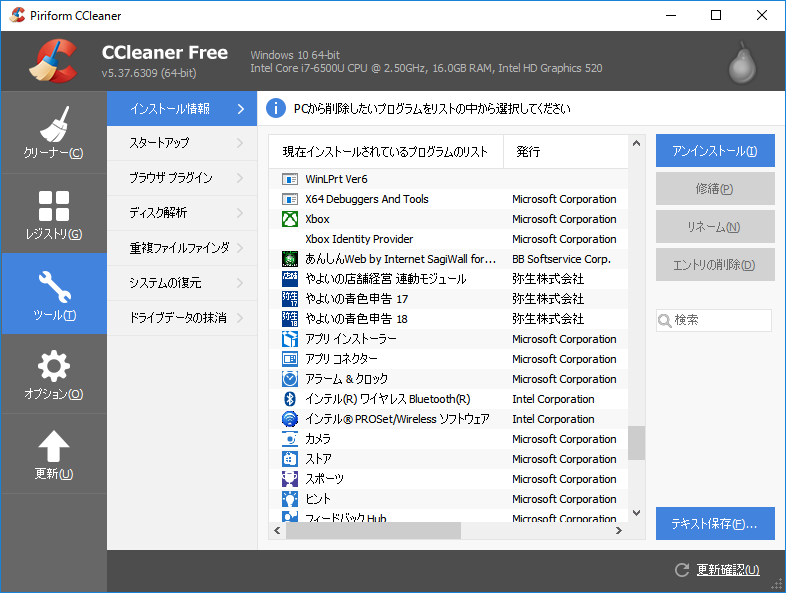Open the ブラウザ プラグイン tab

[182, 178]
